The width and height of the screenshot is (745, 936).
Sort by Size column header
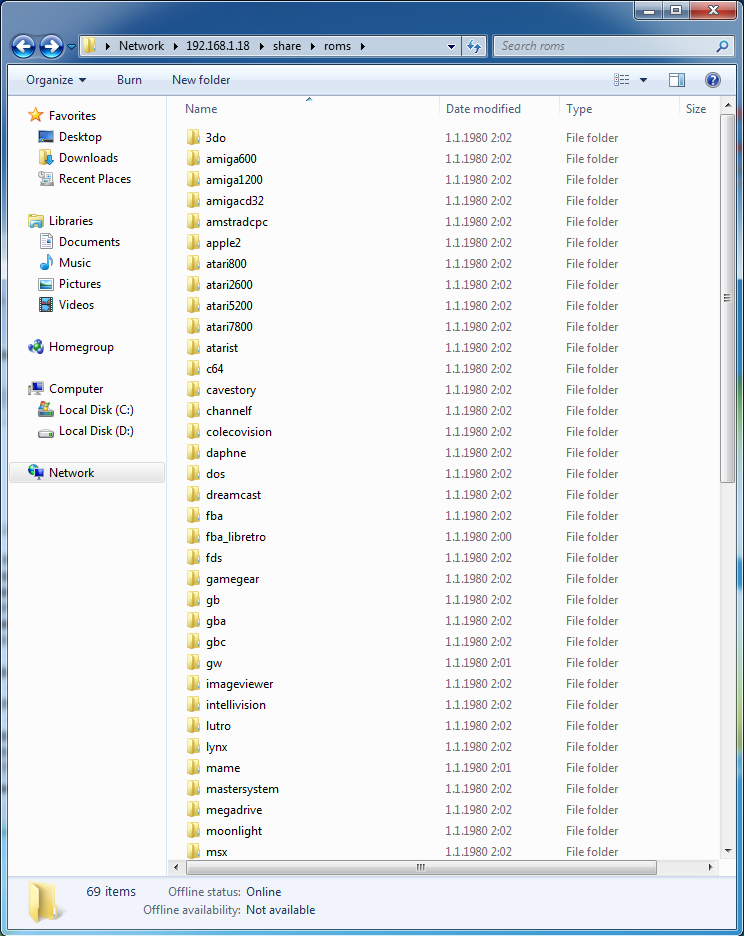pos(695,109)
